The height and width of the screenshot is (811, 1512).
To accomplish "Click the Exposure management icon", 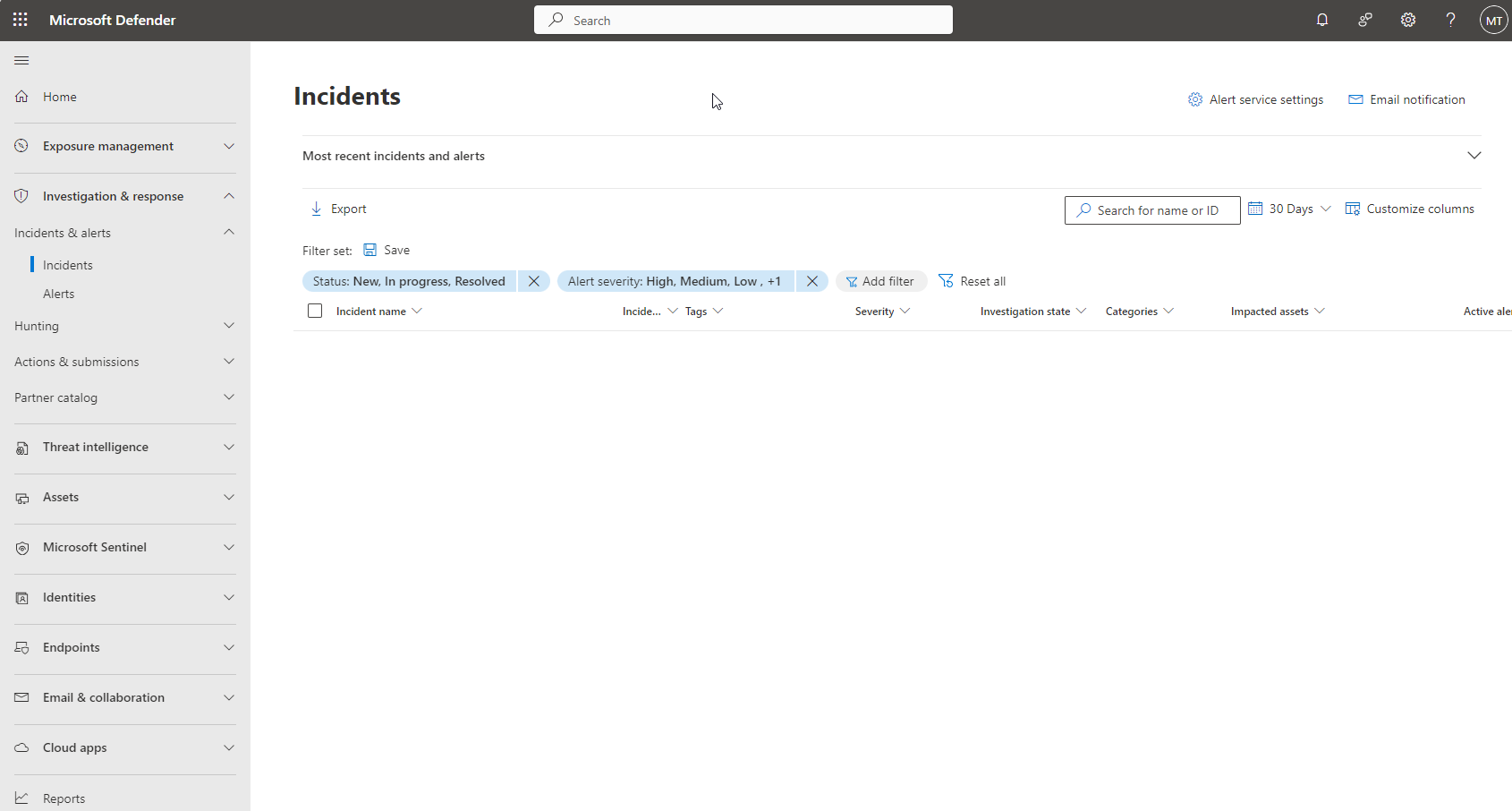I will [x=21, y=146].
